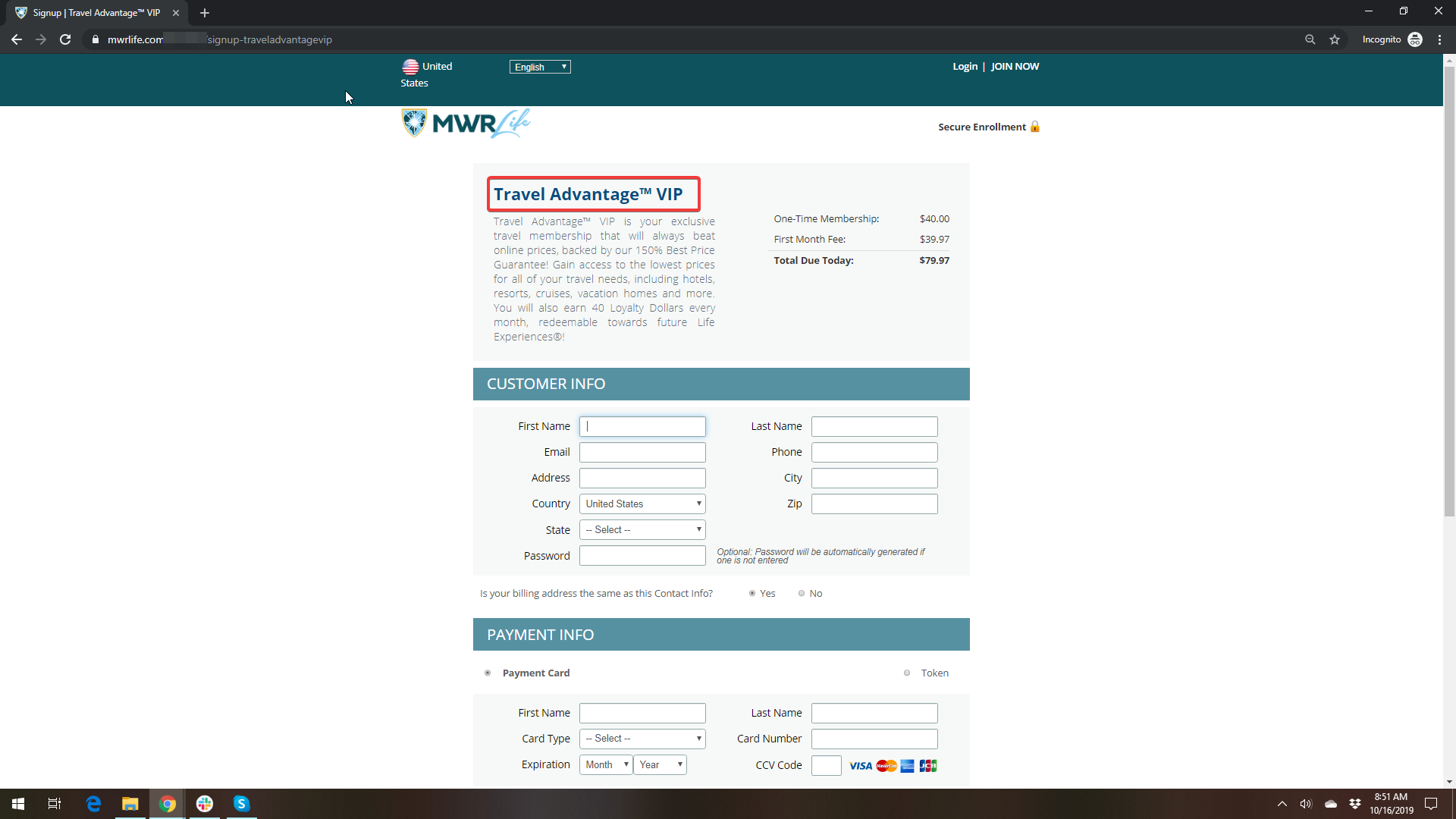This screenshot has height=819, width=1456.
Task: Click the Visa card logo
Action: pyautogui.click(x=860, y=766)
